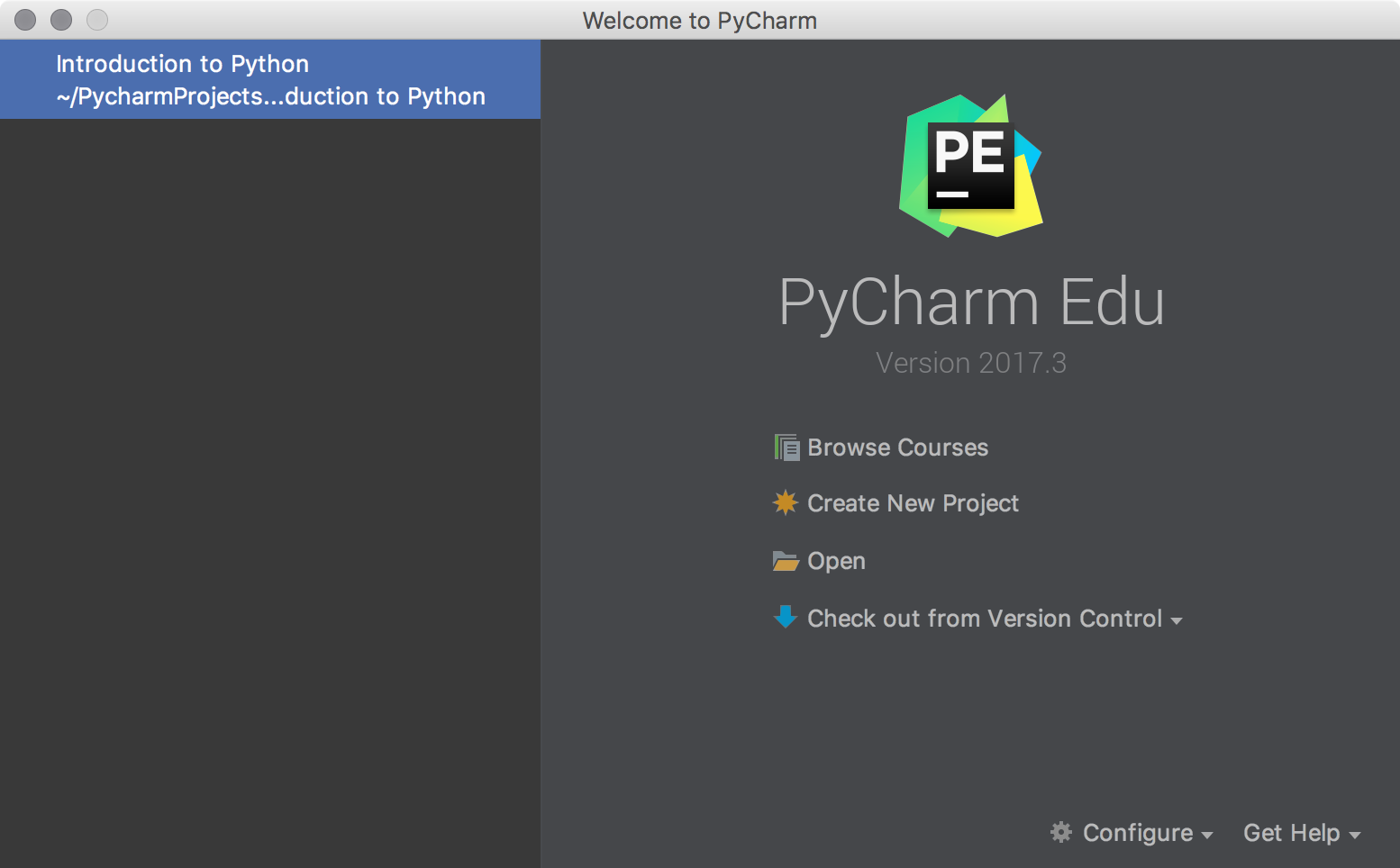Click the arrow beside Get Help
Viewport: 1400px width, 868px height.
(x=1354, y=836)
